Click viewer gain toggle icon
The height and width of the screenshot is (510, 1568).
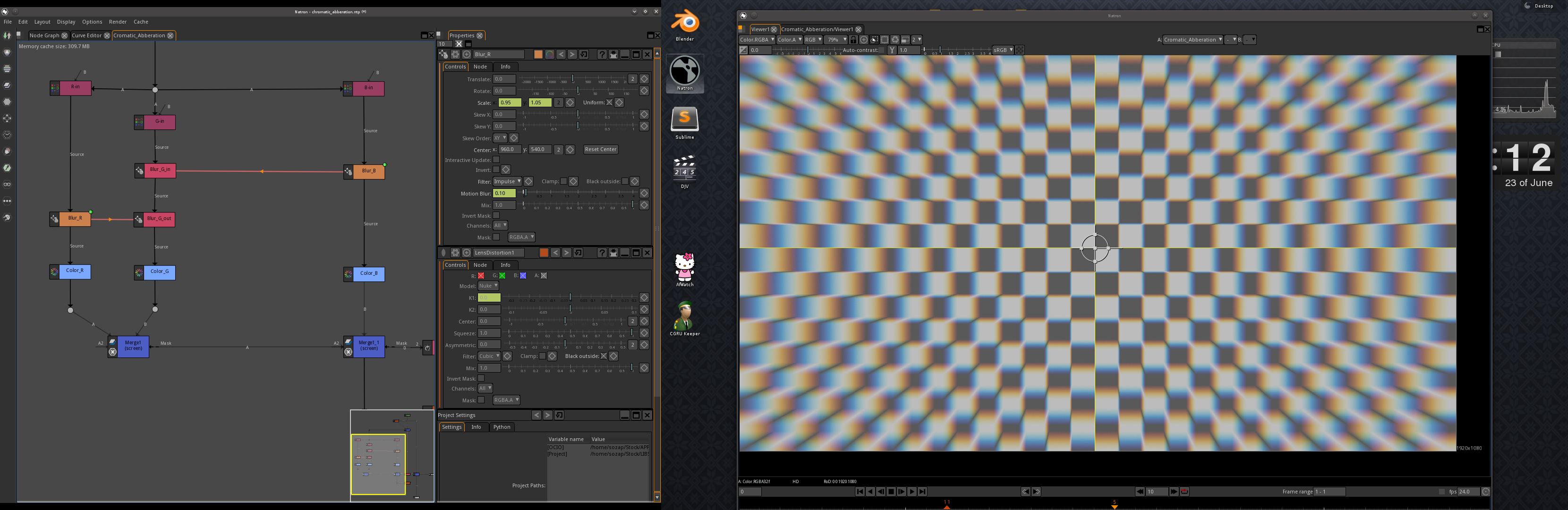(x=743, y=50)
